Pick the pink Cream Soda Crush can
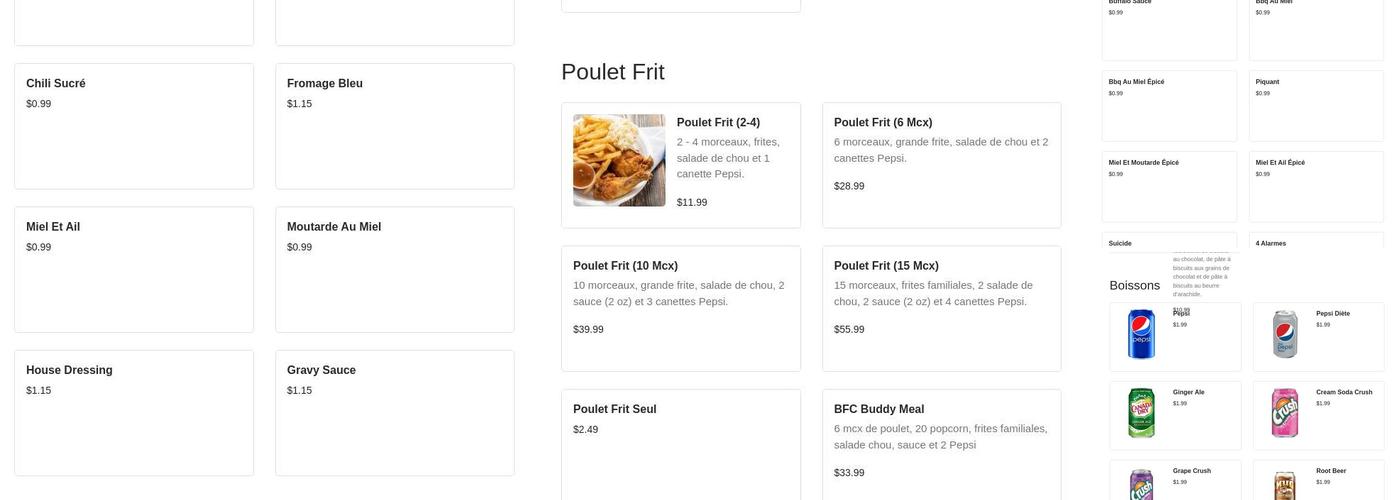Viewport: 1400px width, 500px height. (x=1285, y=413)
